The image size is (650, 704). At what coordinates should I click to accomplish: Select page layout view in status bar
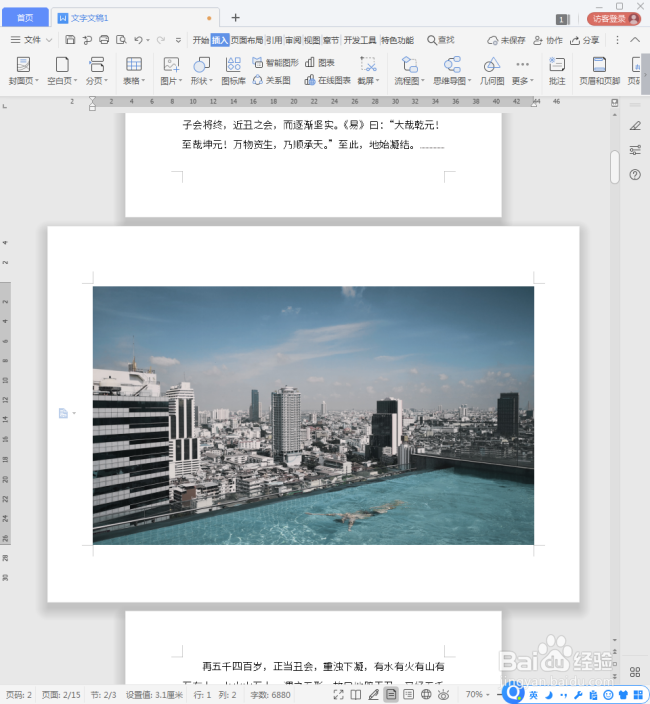[391, 695]
